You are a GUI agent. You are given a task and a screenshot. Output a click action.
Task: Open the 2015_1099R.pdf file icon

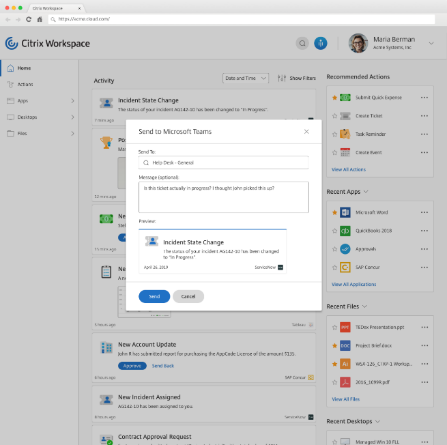345,382
